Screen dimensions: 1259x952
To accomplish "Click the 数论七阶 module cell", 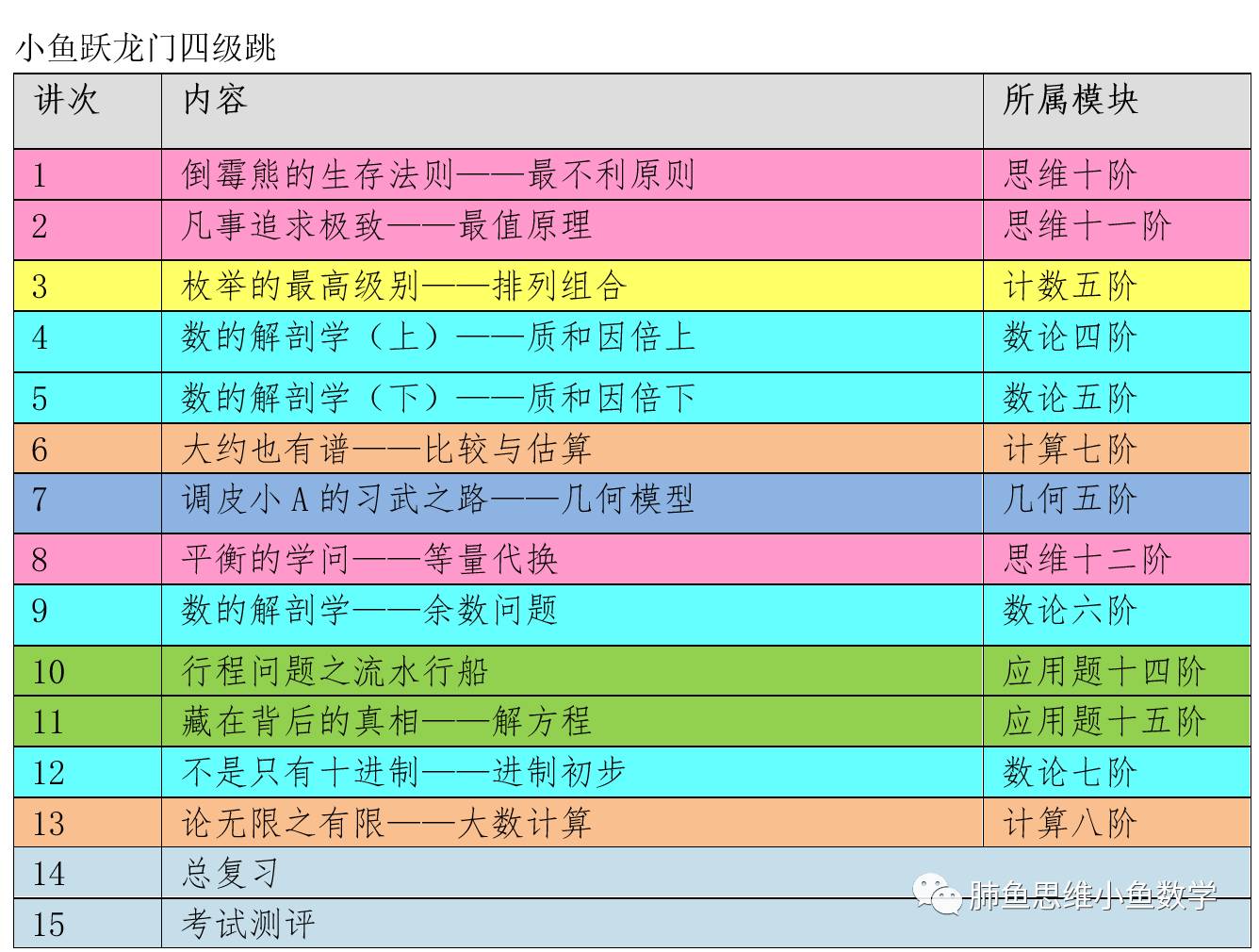I will tap(1117, 773).
